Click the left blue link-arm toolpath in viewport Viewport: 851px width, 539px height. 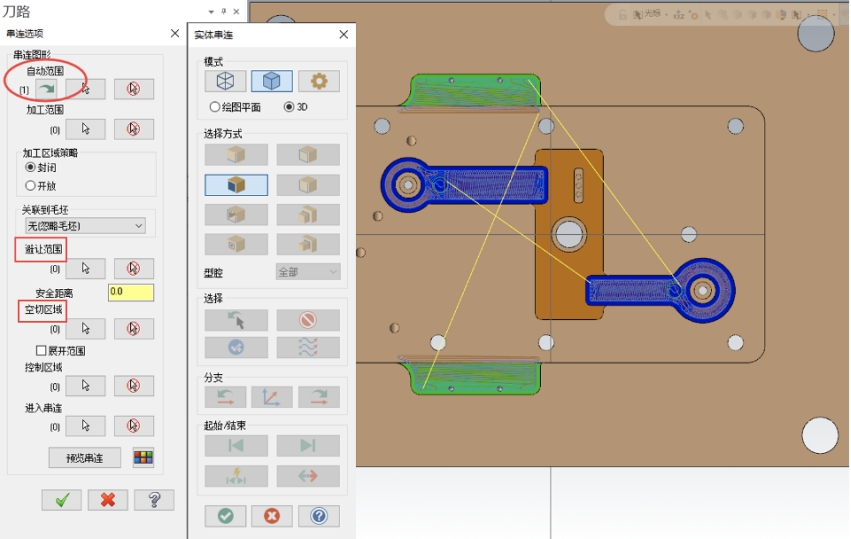(464, 185)
